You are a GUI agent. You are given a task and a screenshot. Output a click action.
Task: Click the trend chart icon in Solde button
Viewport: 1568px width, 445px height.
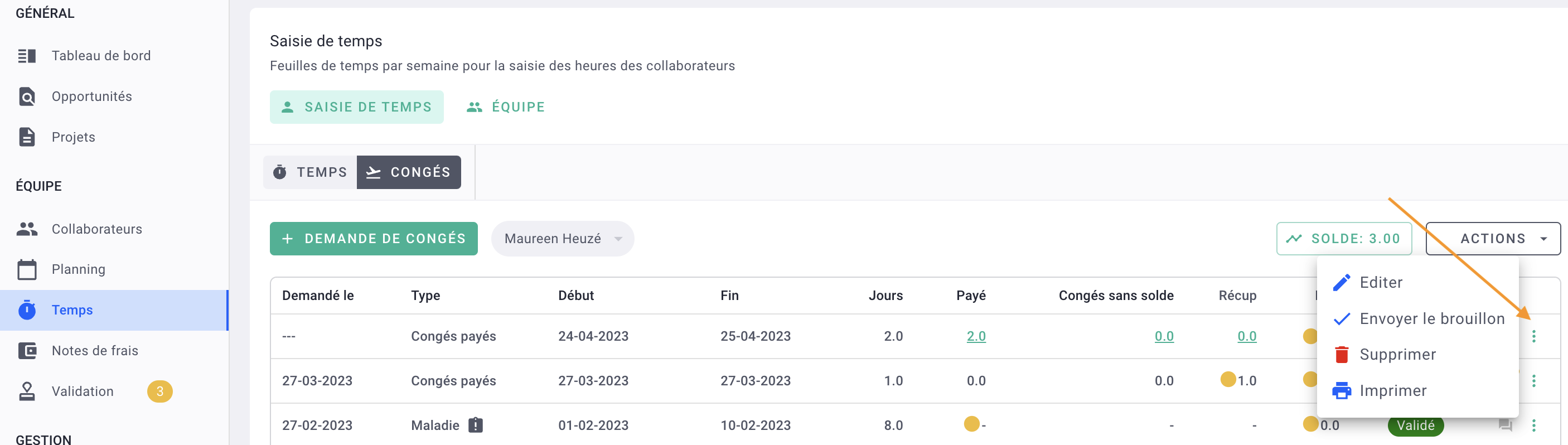click(x=1294, y=239)
